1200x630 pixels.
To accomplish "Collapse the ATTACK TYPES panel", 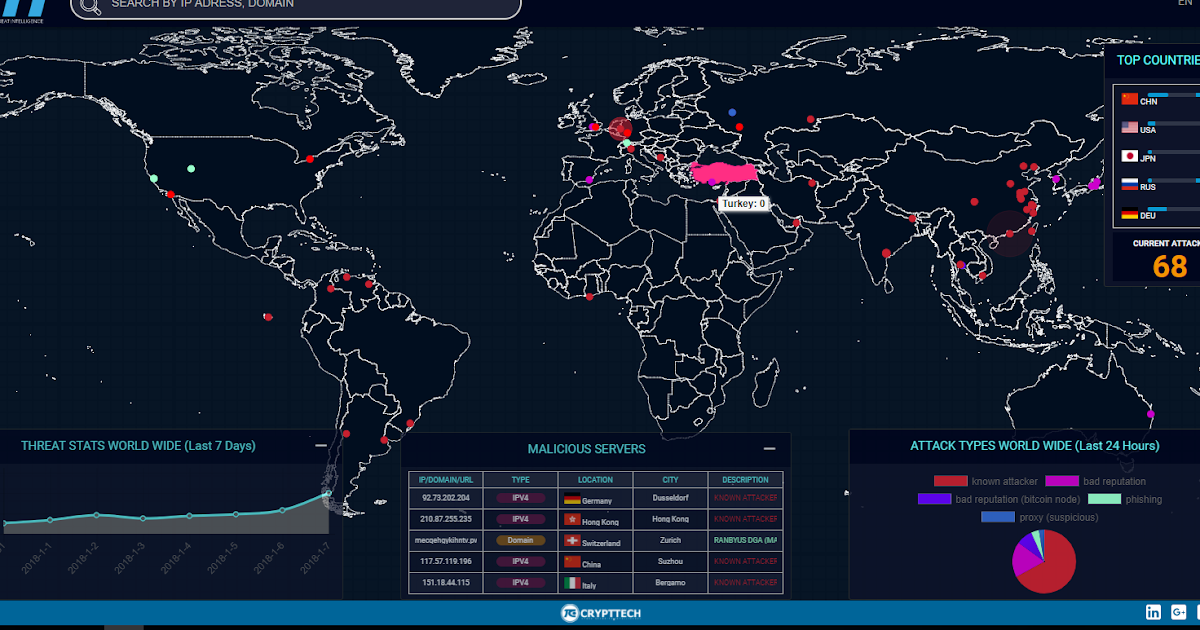I will pyautogui.click(x=1195, y=445).
